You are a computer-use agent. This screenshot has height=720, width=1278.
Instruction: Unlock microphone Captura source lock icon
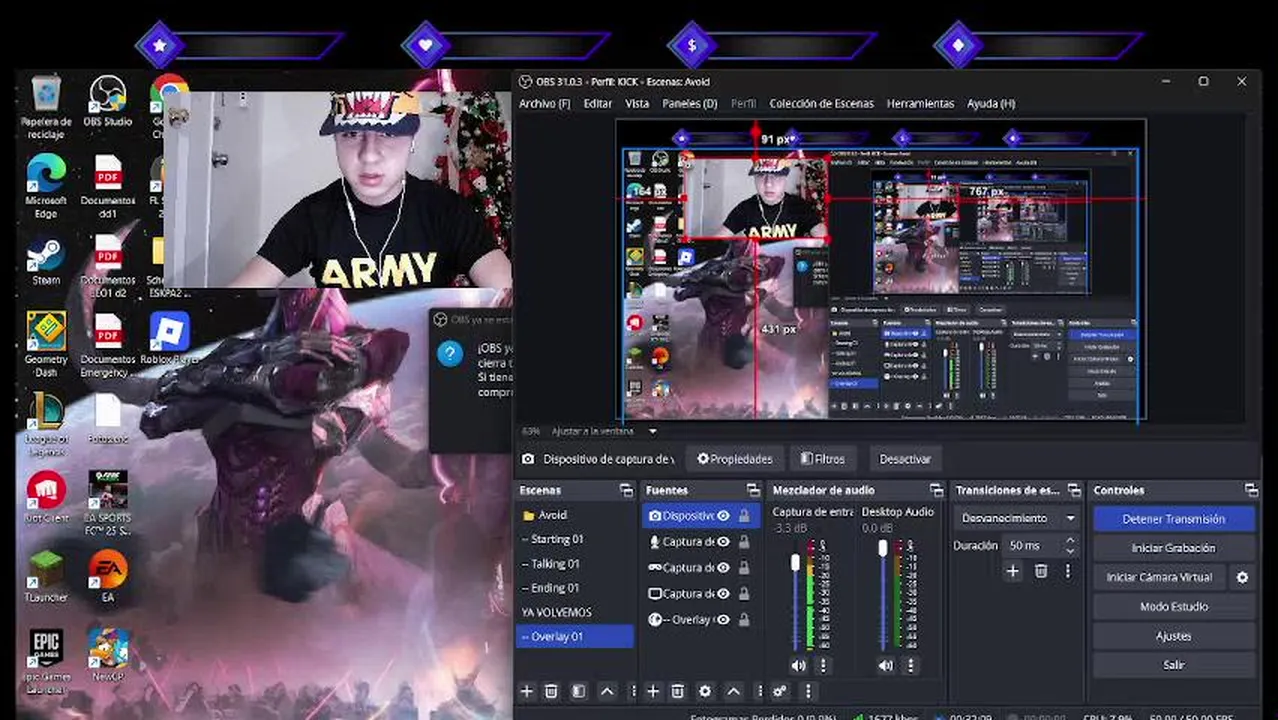(x=744, y=542)
